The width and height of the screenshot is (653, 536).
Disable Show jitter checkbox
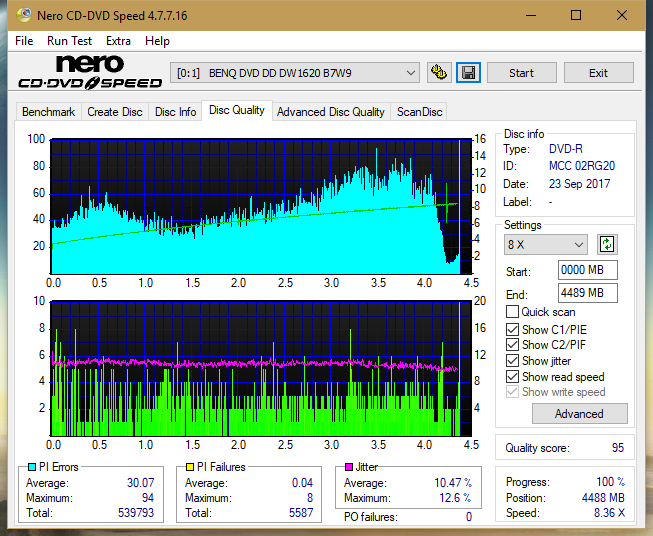[x=512, y=361]
